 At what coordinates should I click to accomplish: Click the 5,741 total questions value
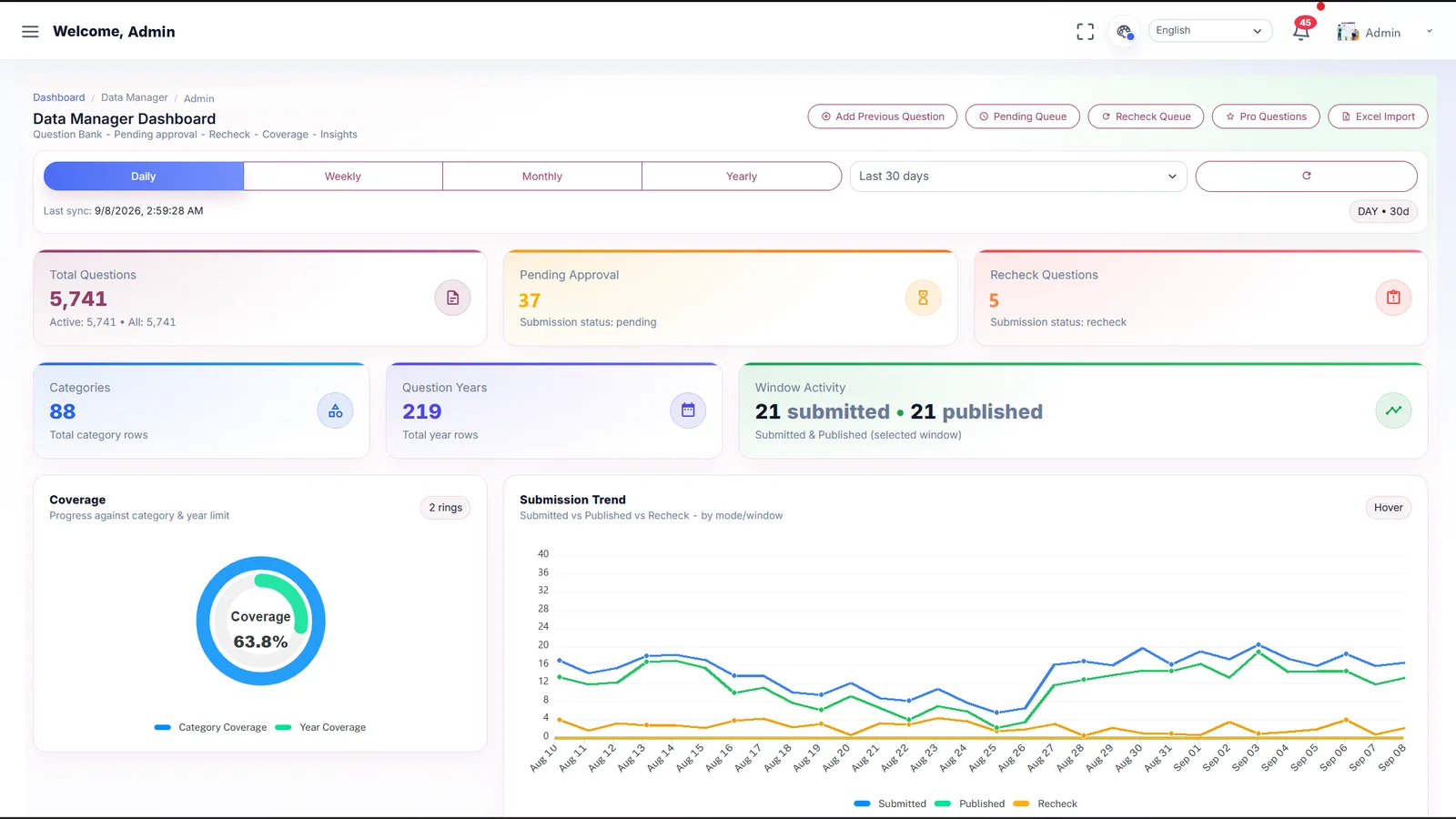[x=78, y=298]
